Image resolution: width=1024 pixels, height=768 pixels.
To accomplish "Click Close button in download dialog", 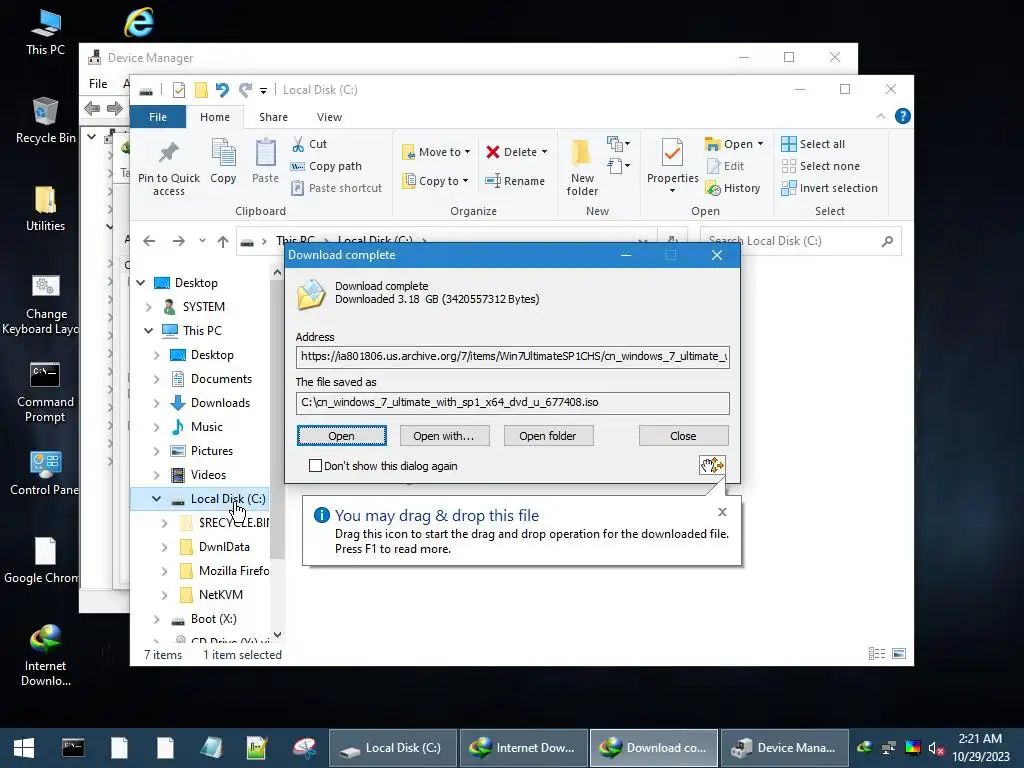I will coord(683,436).
